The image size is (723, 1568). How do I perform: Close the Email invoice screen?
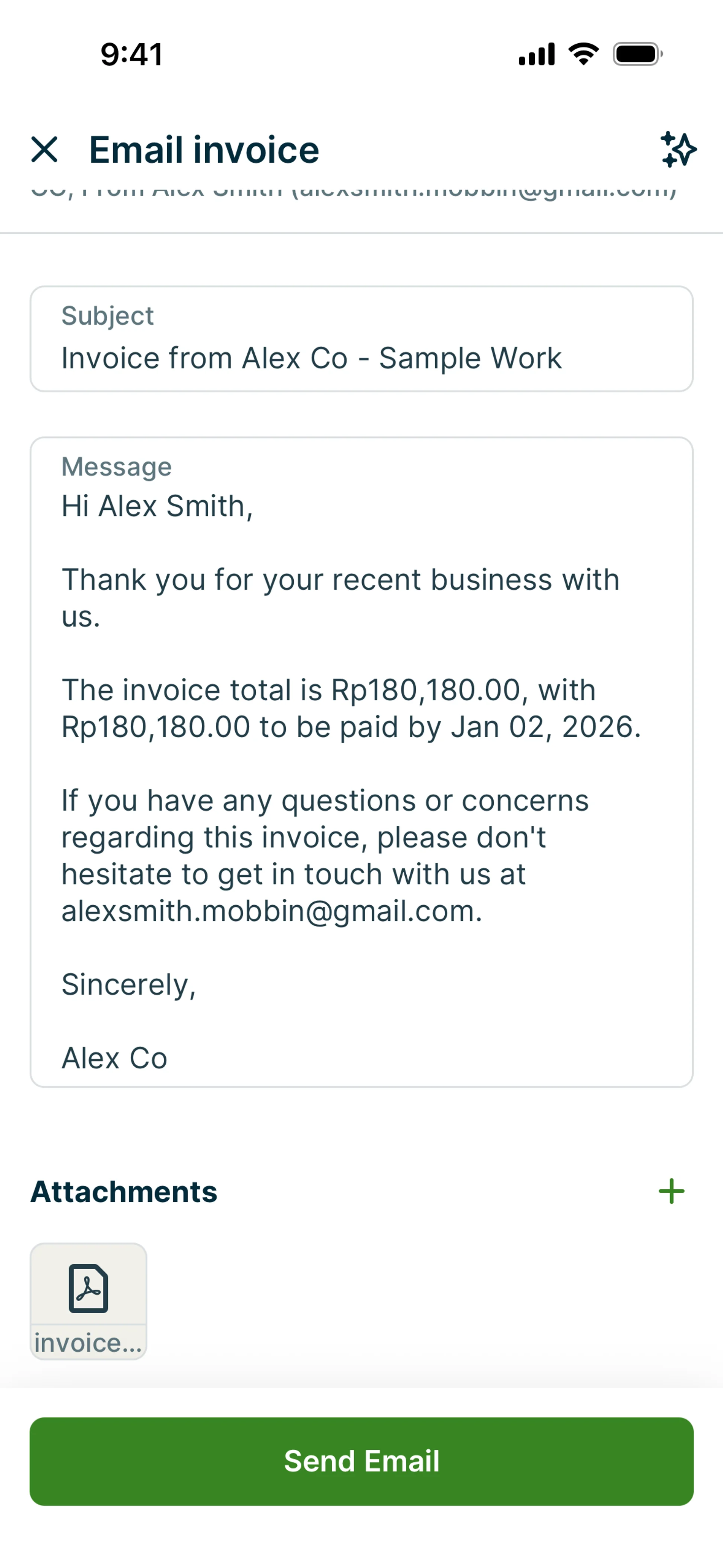tap(44, 149)
